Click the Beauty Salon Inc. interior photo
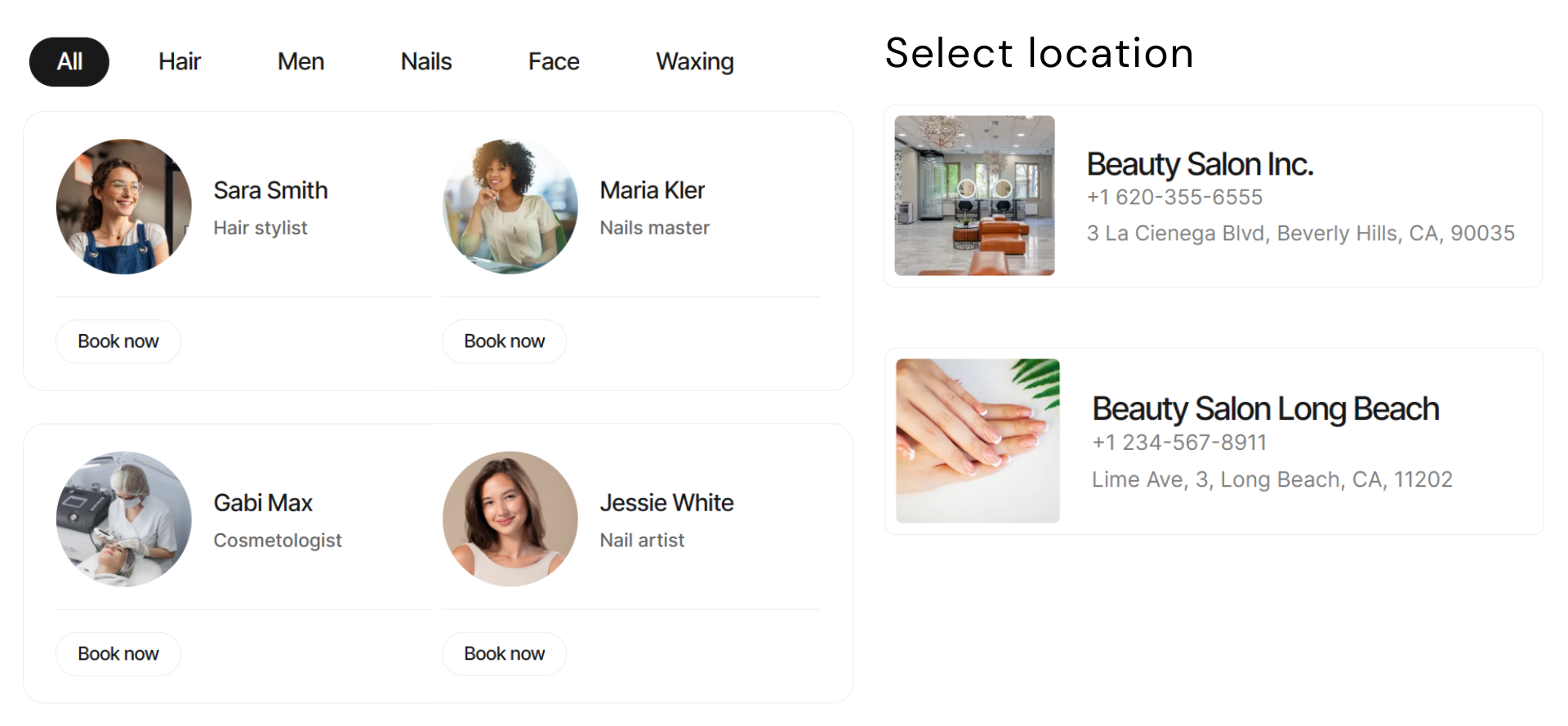The height and width of the screenshot is (726, 1568). click(973, 196)
